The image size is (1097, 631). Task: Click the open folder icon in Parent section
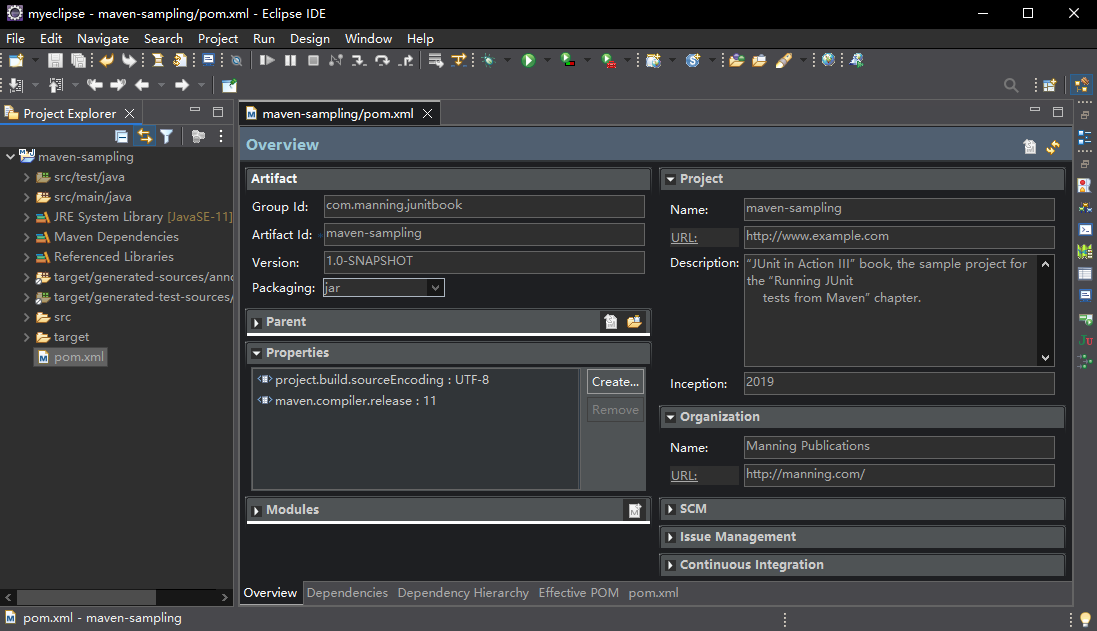635,322
